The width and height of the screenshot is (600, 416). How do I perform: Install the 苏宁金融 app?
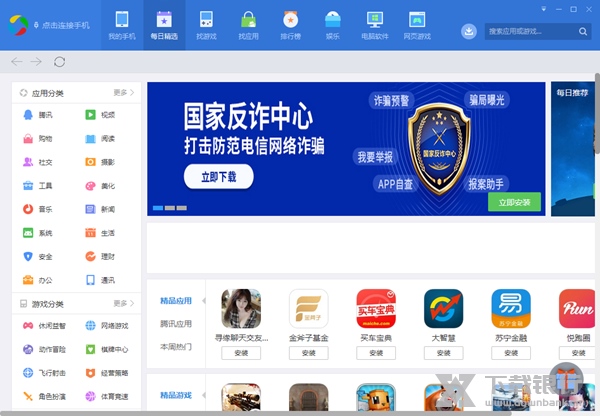pos(511,353)
